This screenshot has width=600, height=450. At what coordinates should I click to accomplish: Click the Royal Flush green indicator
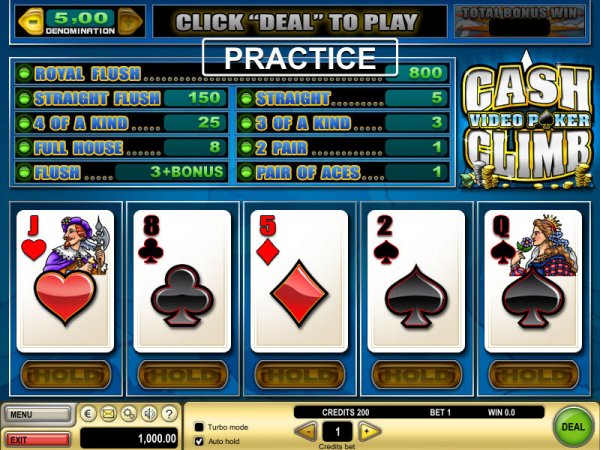coord(24,73)
